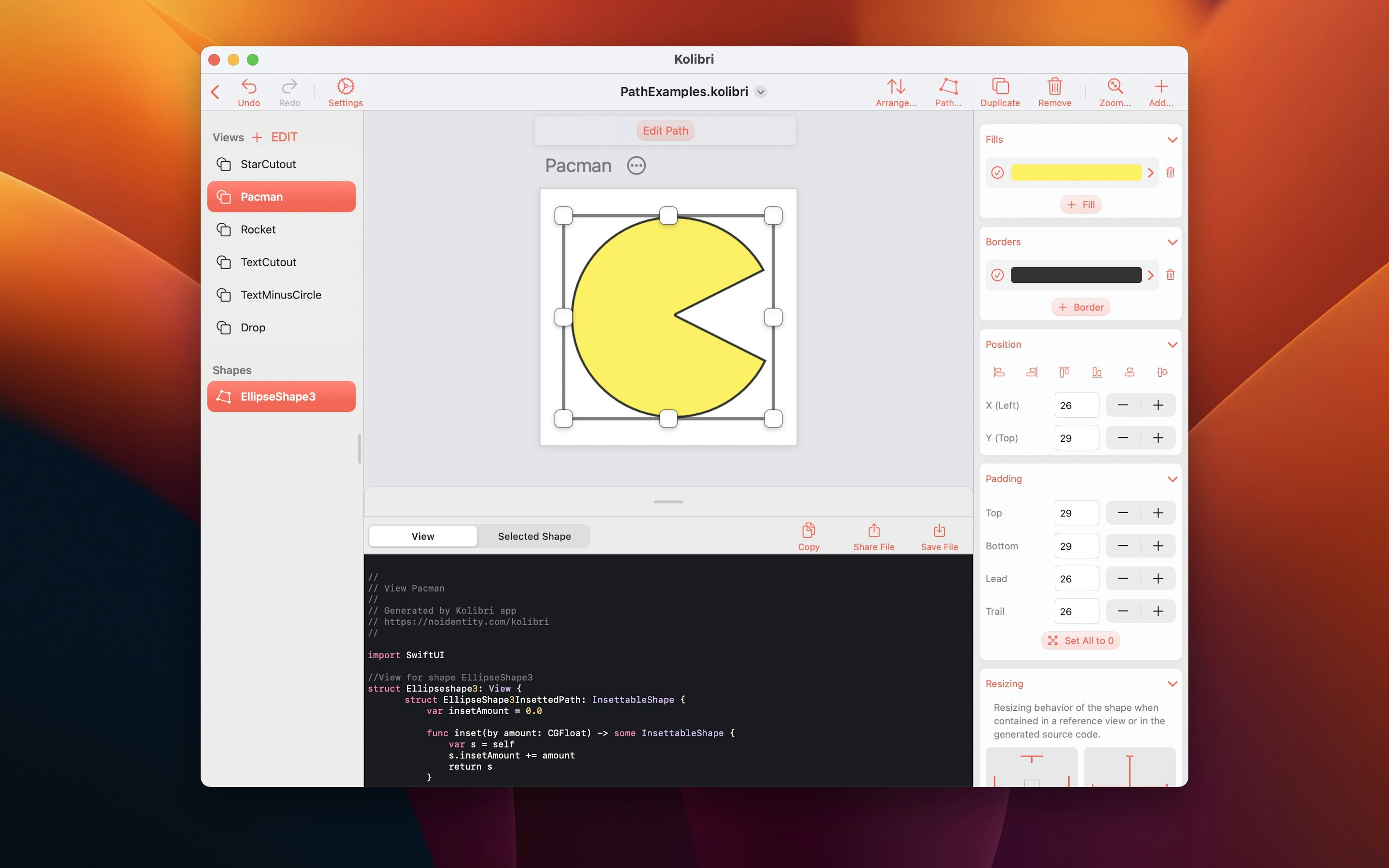This screenshot has height=868, width=1389.
Task: Select the Rocket view
Action: pos(281,230)
